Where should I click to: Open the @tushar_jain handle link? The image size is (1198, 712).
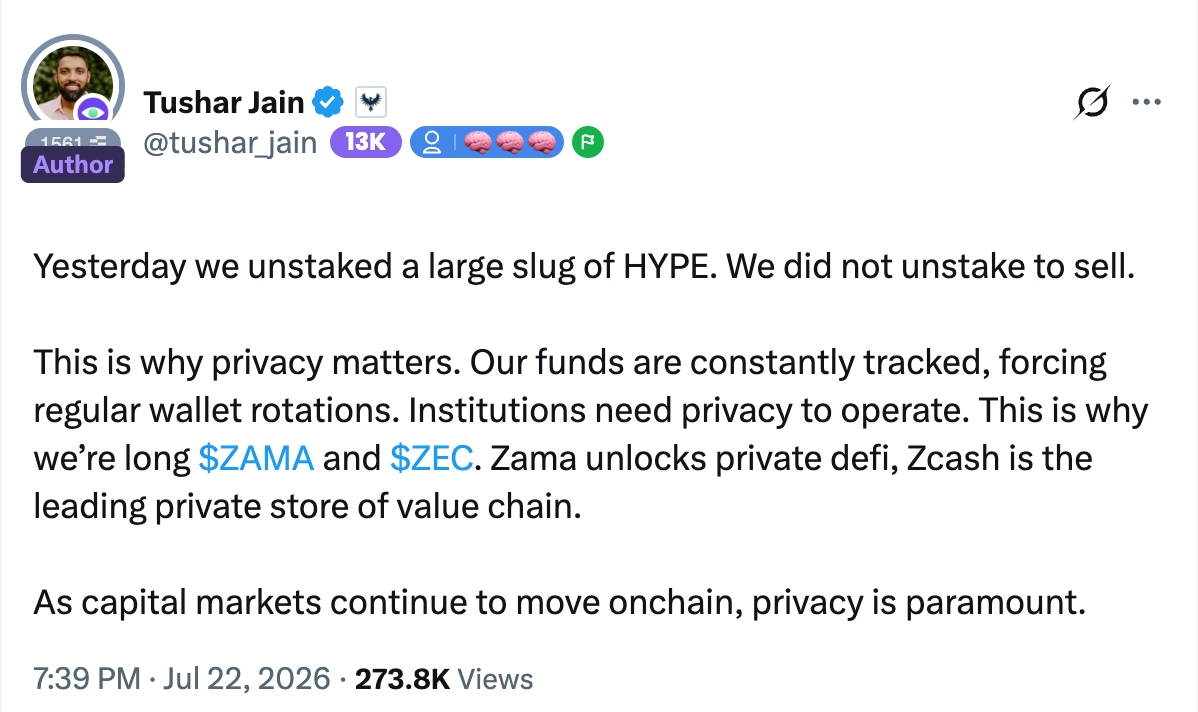click(x=230, y=143)
